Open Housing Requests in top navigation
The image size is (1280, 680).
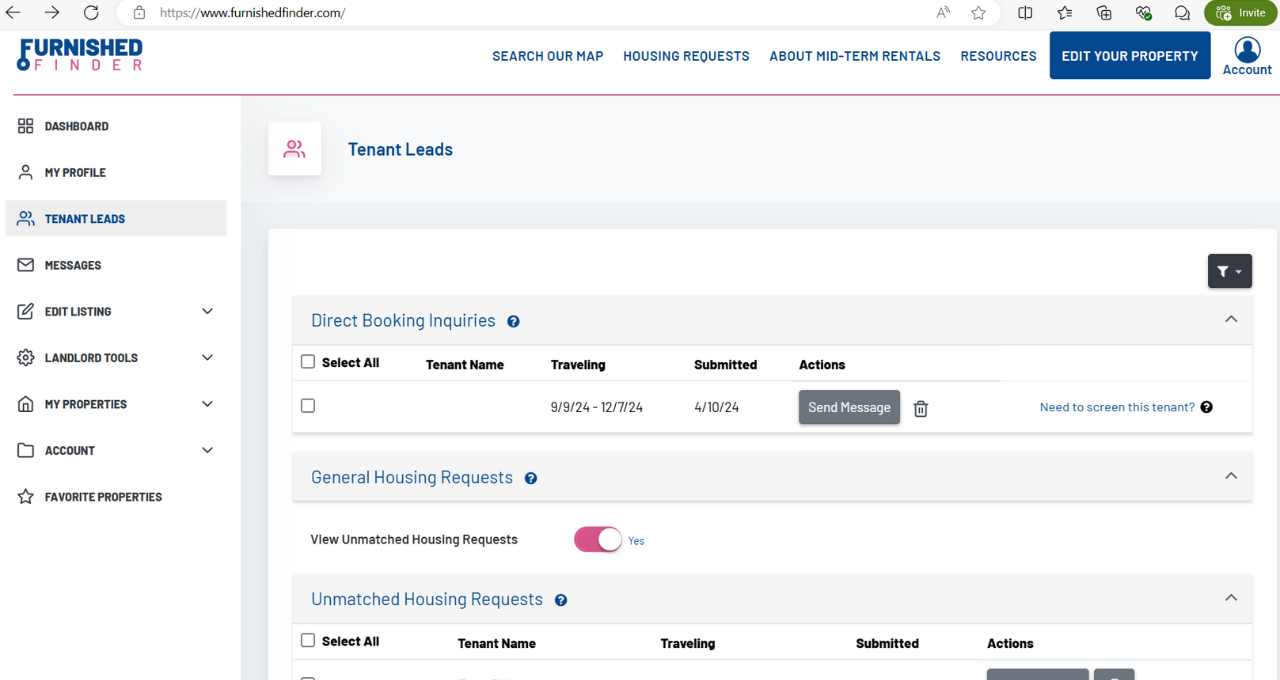point(686,56)
